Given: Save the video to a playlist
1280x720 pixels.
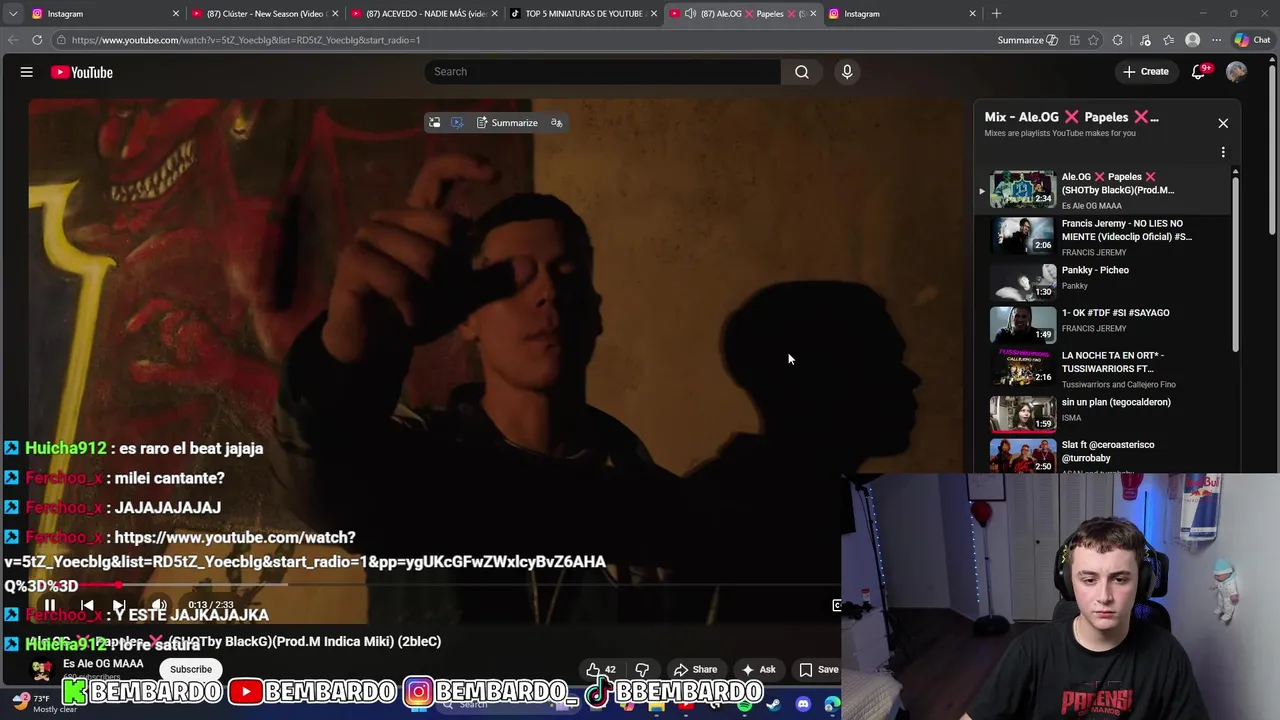Looking at the screenshot, I should click(819, 670).
